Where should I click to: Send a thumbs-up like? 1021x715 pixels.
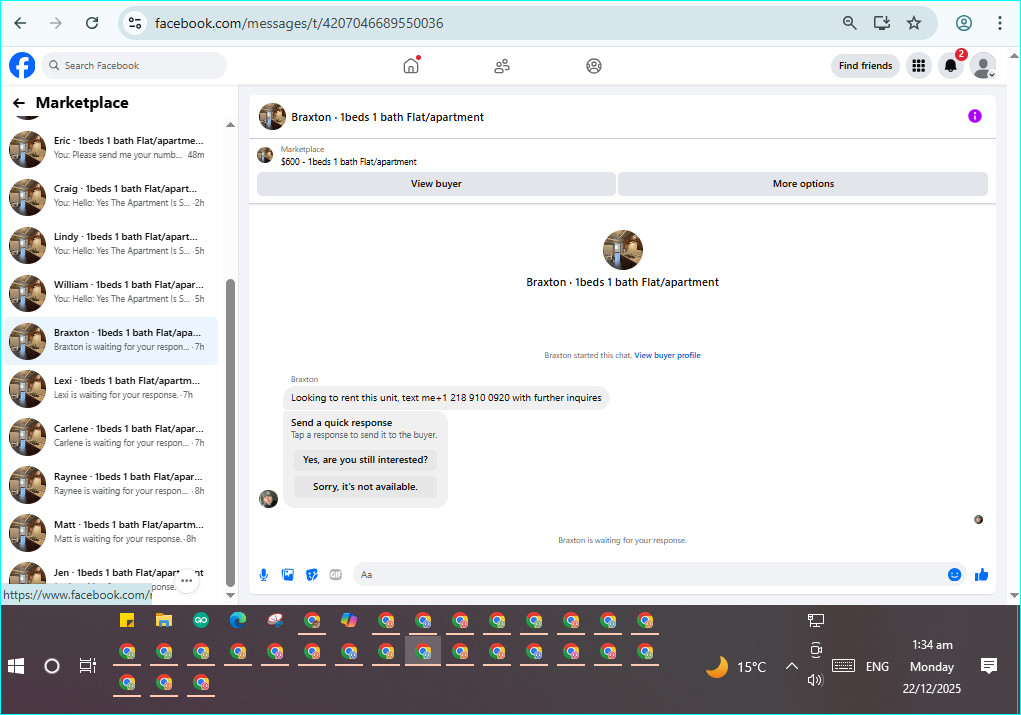(981, 574)
